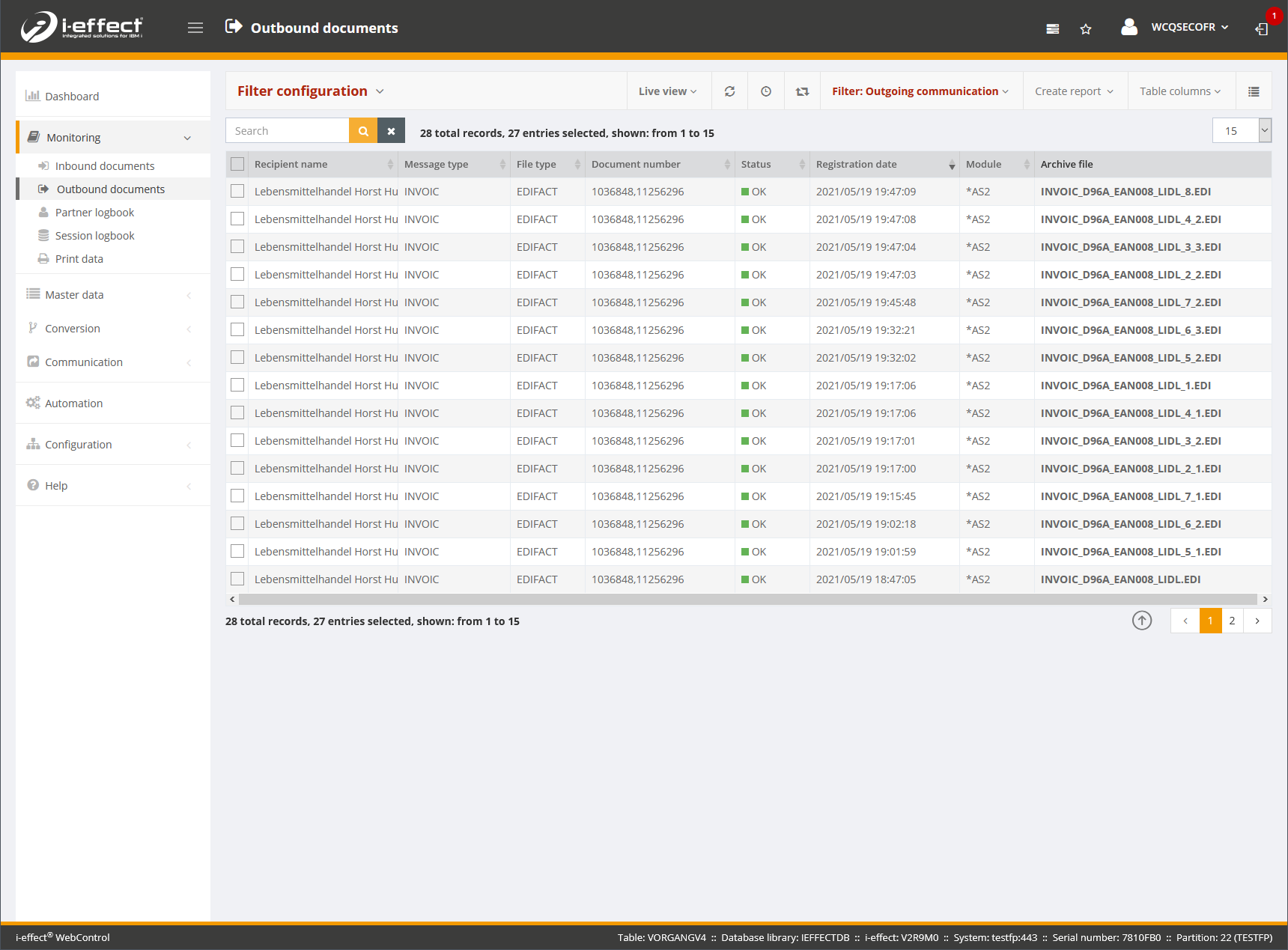Viewport: 1288px width, 950px height.
Task: Open the Session logbook menu item
Action: (x=94, y=236)
